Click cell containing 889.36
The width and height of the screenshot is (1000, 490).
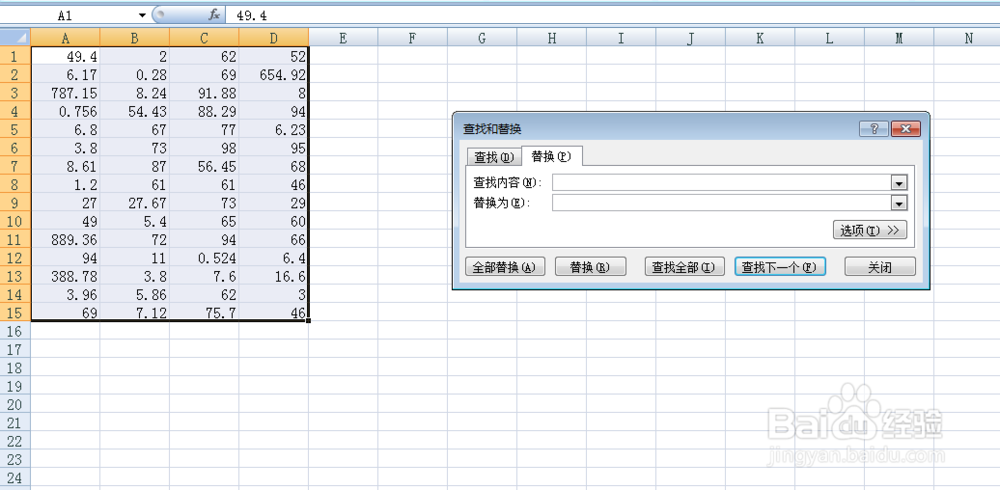pyautogui.click(x=66, y=240)
